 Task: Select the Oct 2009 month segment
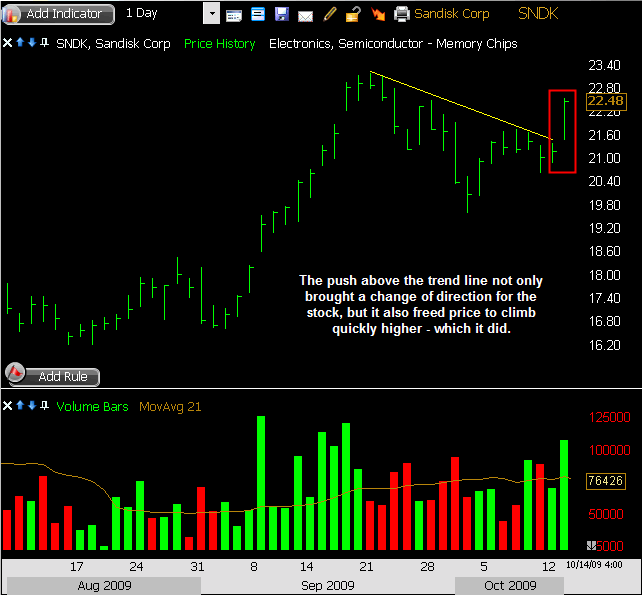[510, 586]
